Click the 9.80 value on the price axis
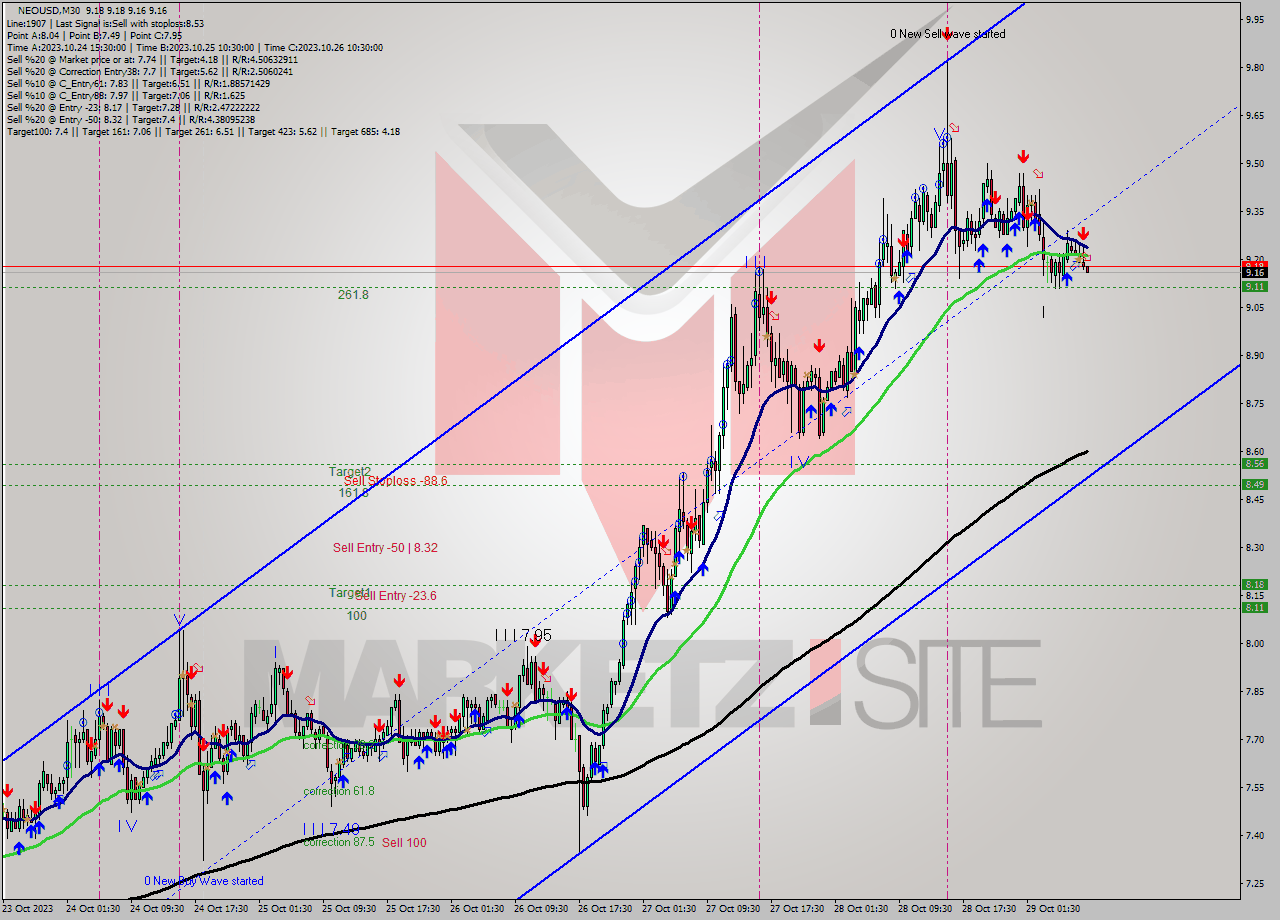 pos(1255,67)
